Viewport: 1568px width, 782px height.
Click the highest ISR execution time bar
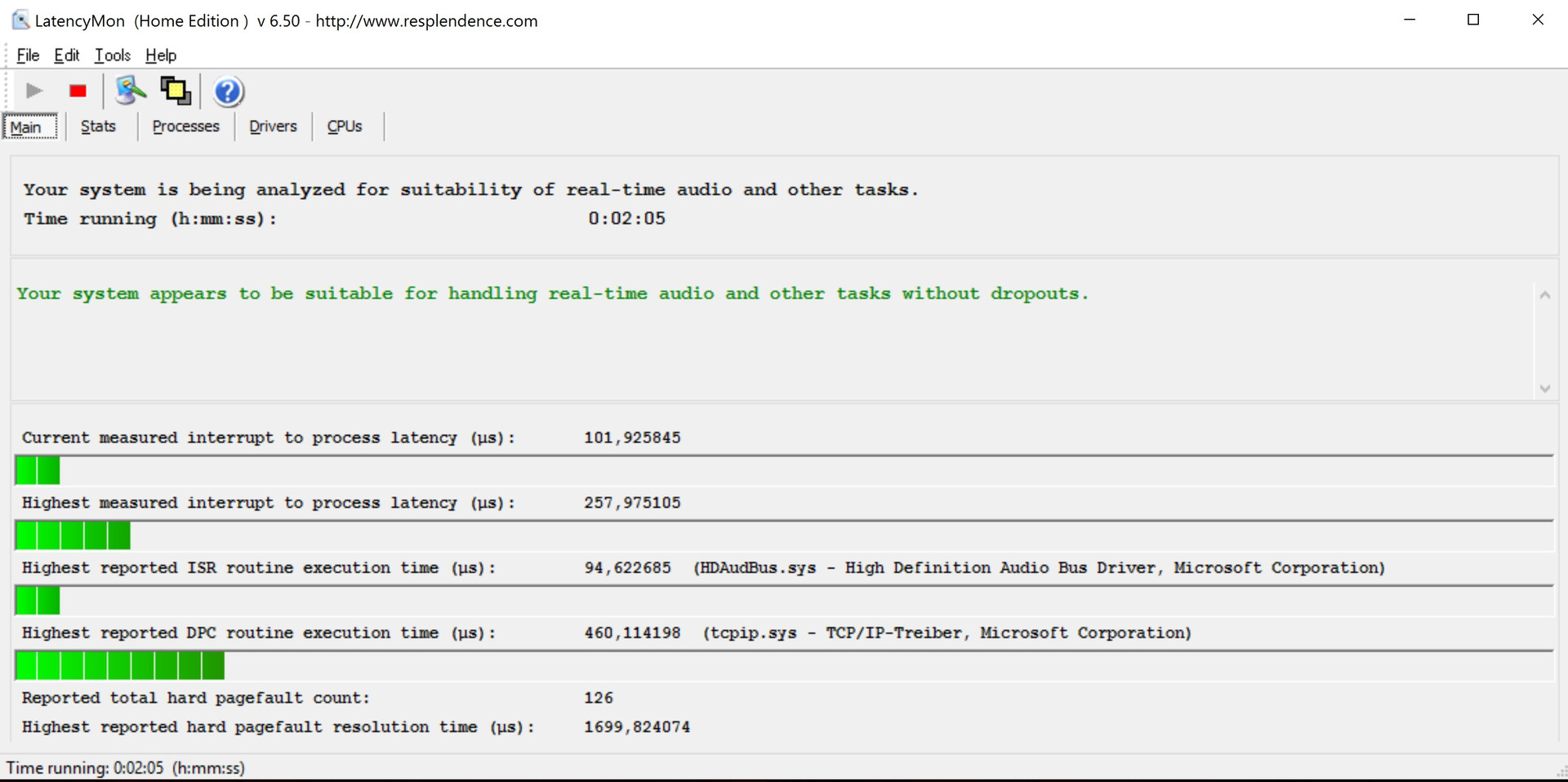[x=784, y=601]
